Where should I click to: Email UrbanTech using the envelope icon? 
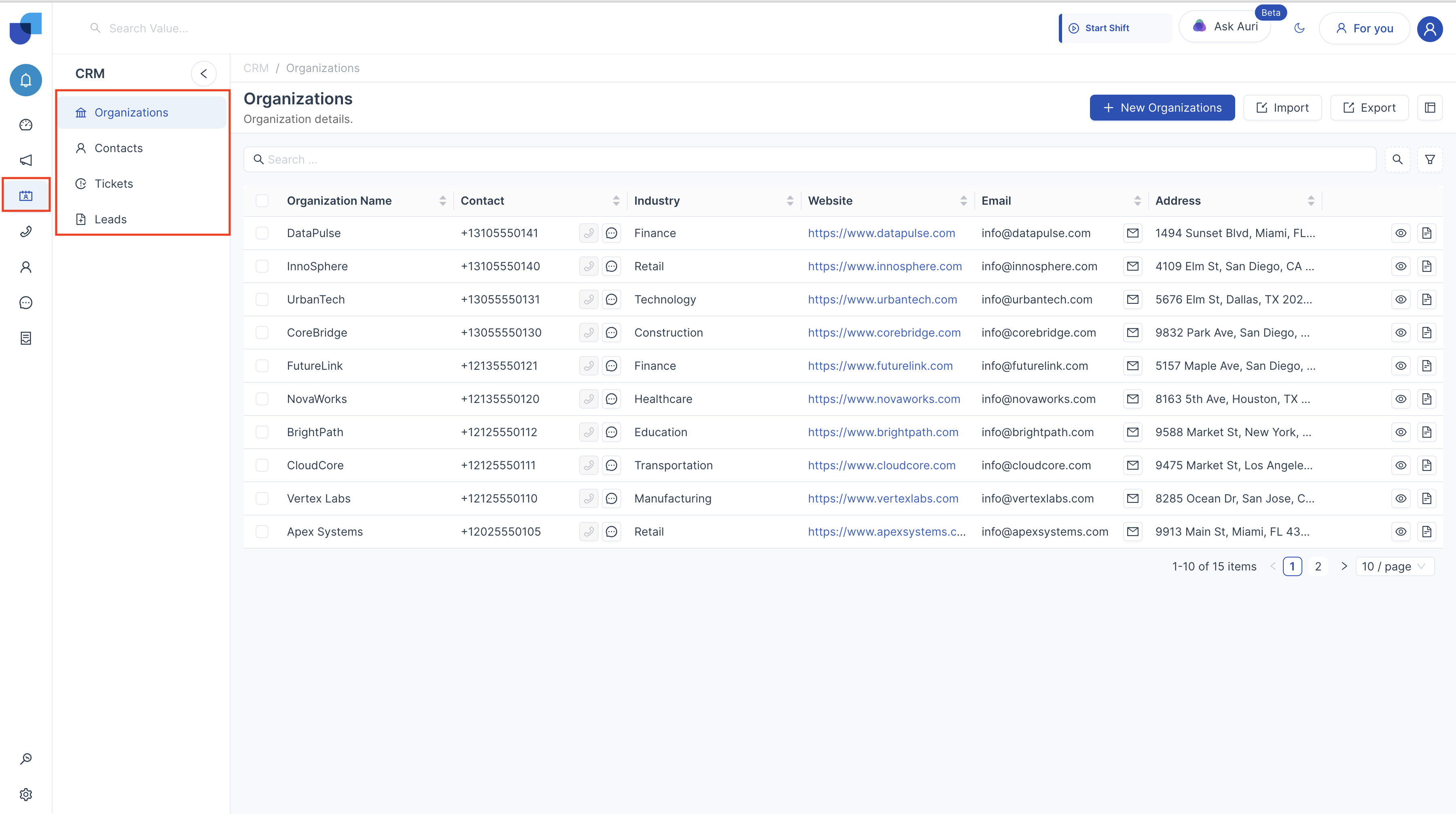click(x=1133, y=300)
